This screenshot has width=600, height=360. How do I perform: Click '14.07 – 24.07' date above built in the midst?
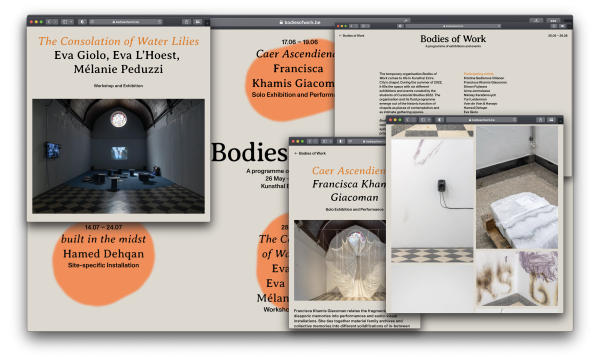point(103,227)
